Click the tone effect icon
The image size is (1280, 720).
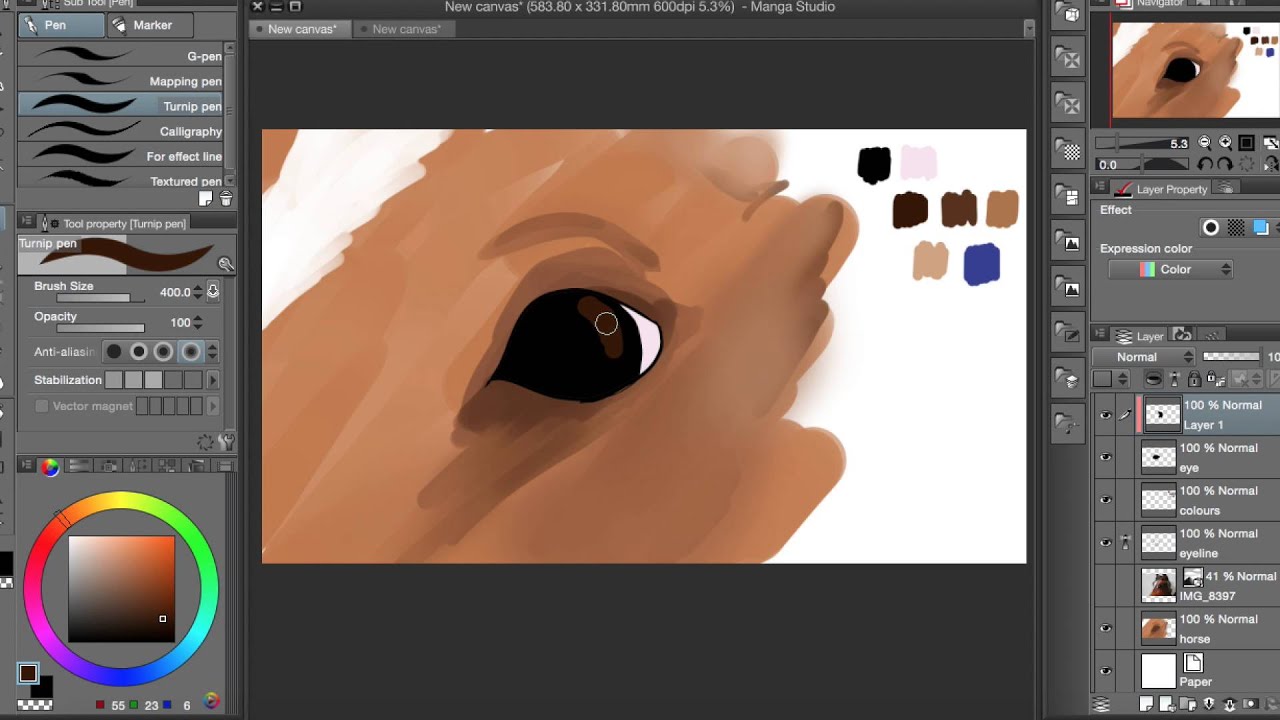pos(1236,228)
